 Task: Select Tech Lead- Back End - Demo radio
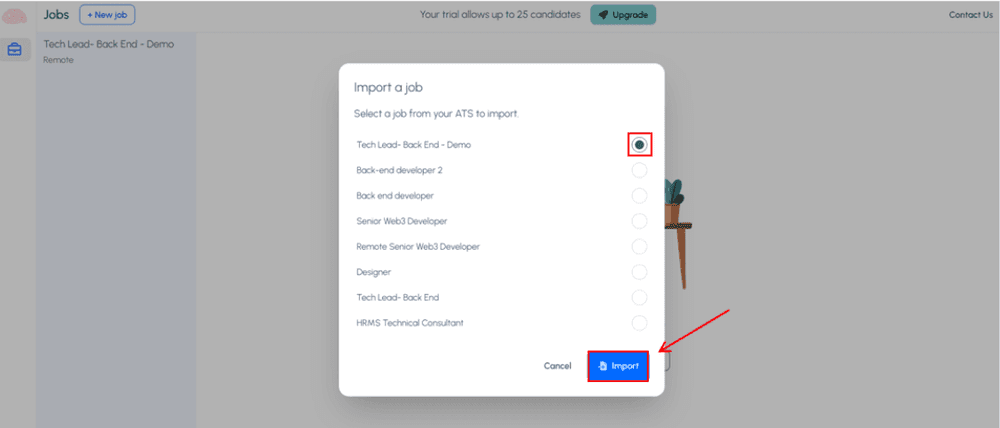[640, 145]
